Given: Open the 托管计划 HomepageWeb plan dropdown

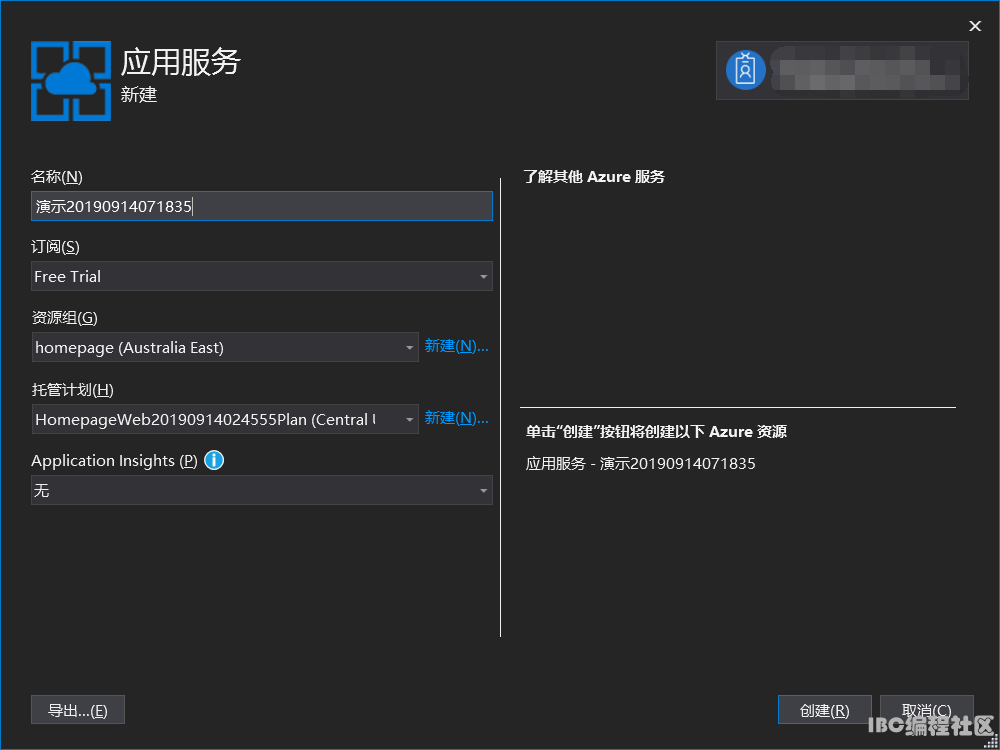Looking at the screenshot, I should 224,419.
